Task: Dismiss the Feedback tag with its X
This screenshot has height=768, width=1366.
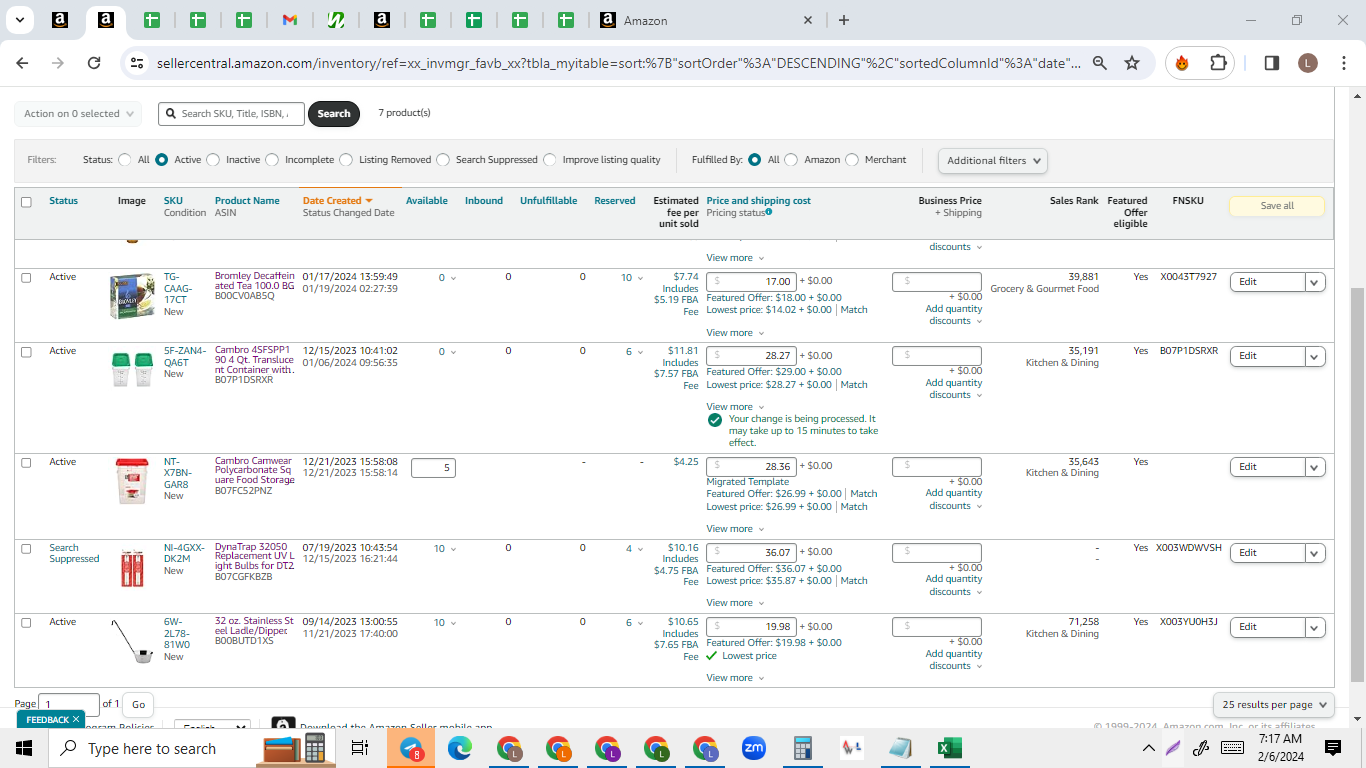Action: click(75, 719)
